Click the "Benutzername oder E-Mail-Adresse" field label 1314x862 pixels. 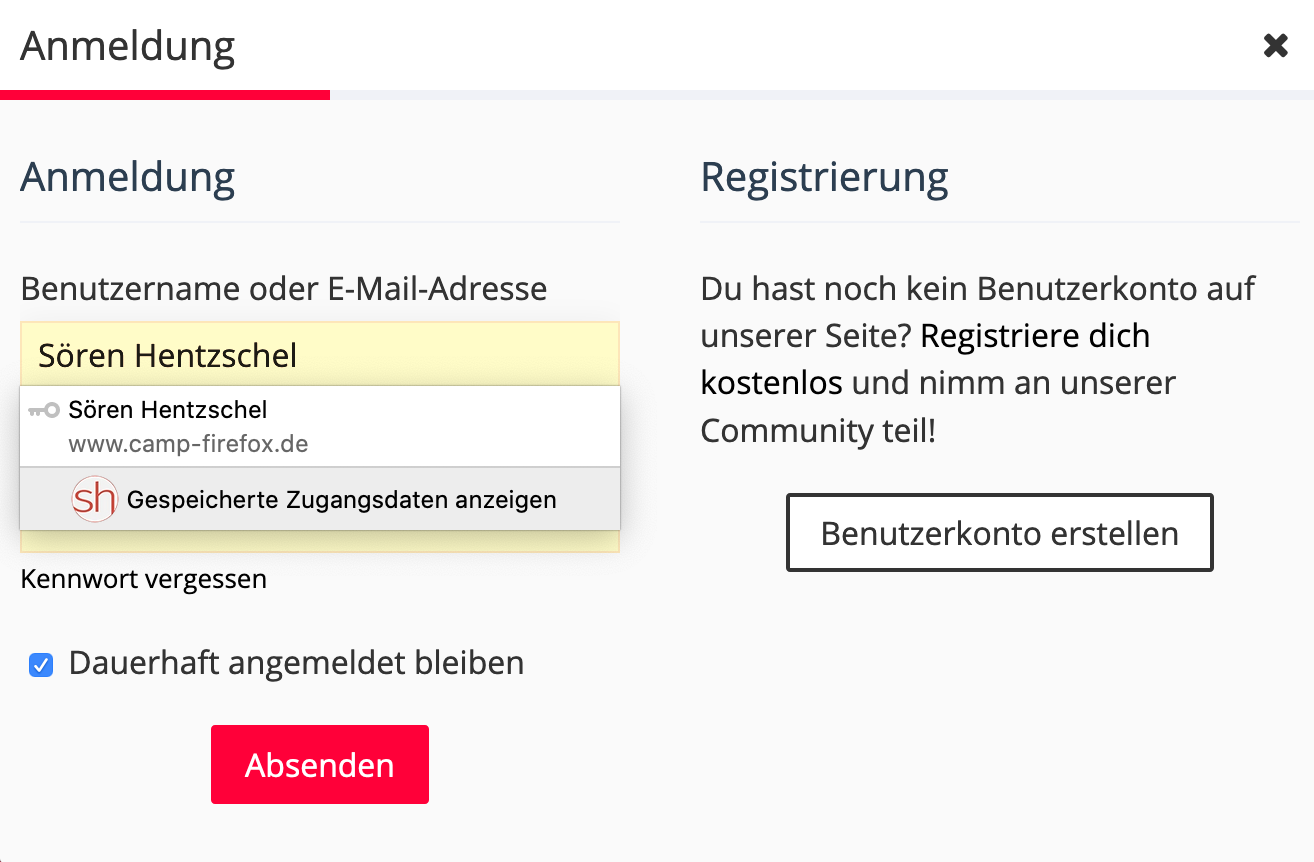point(284,289)
